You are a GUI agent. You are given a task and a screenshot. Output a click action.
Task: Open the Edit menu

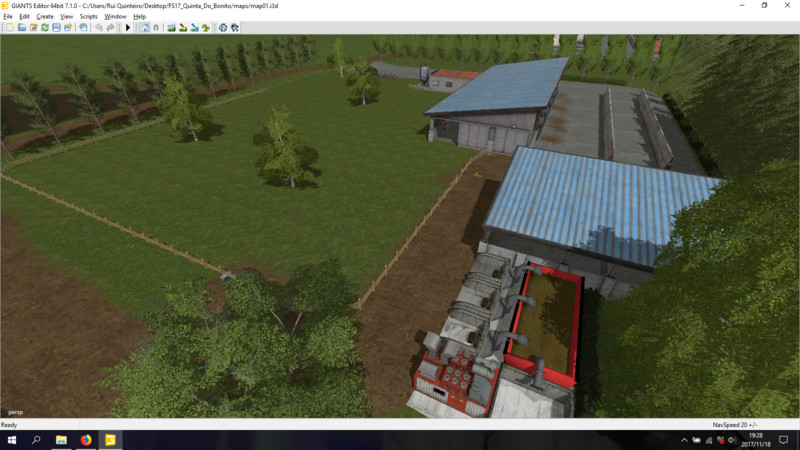pyautogui.click(x=24, y=17)
